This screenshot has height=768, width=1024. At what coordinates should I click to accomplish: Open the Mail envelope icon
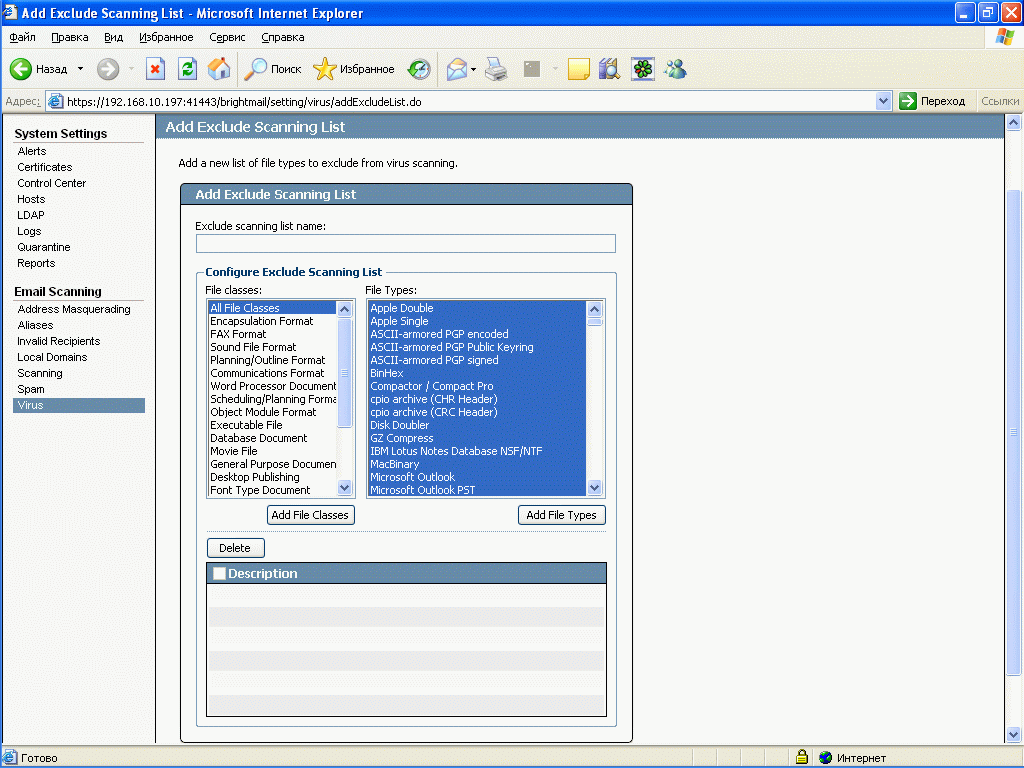click(x=457, y=69)
